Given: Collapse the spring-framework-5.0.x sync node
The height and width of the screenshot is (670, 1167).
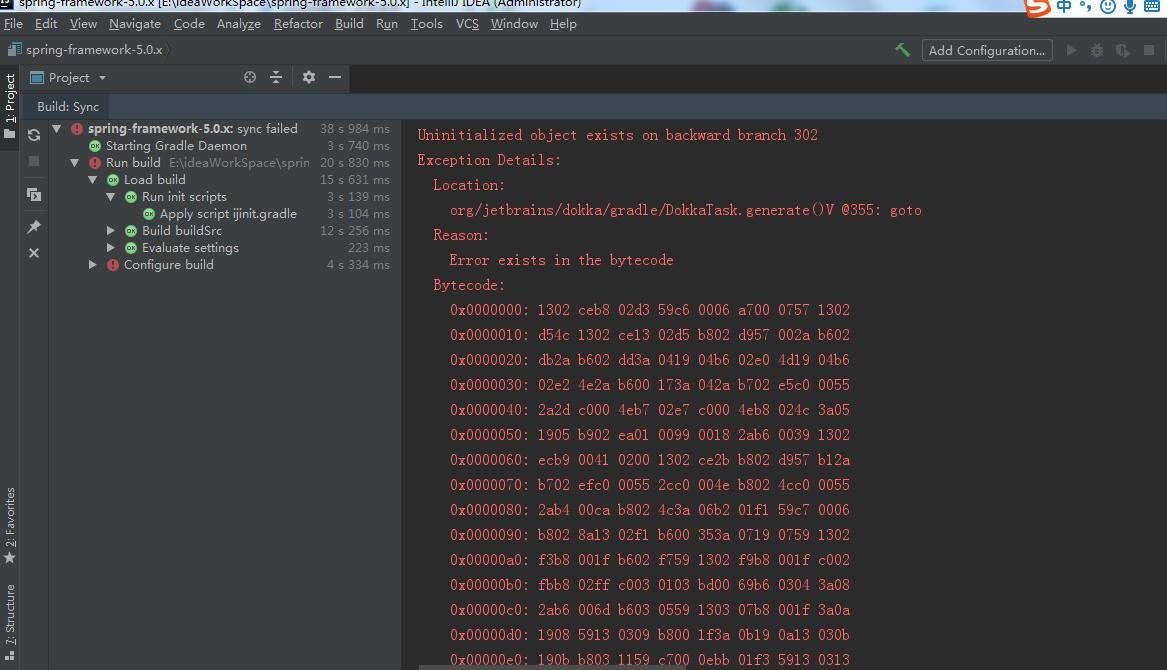Looking at the screenshot, I should pyautogui.click(x=57, y=128).
